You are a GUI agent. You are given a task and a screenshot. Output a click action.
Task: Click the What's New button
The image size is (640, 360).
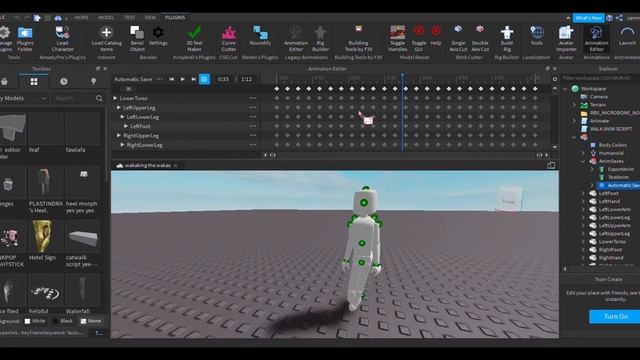click(588, 18)
